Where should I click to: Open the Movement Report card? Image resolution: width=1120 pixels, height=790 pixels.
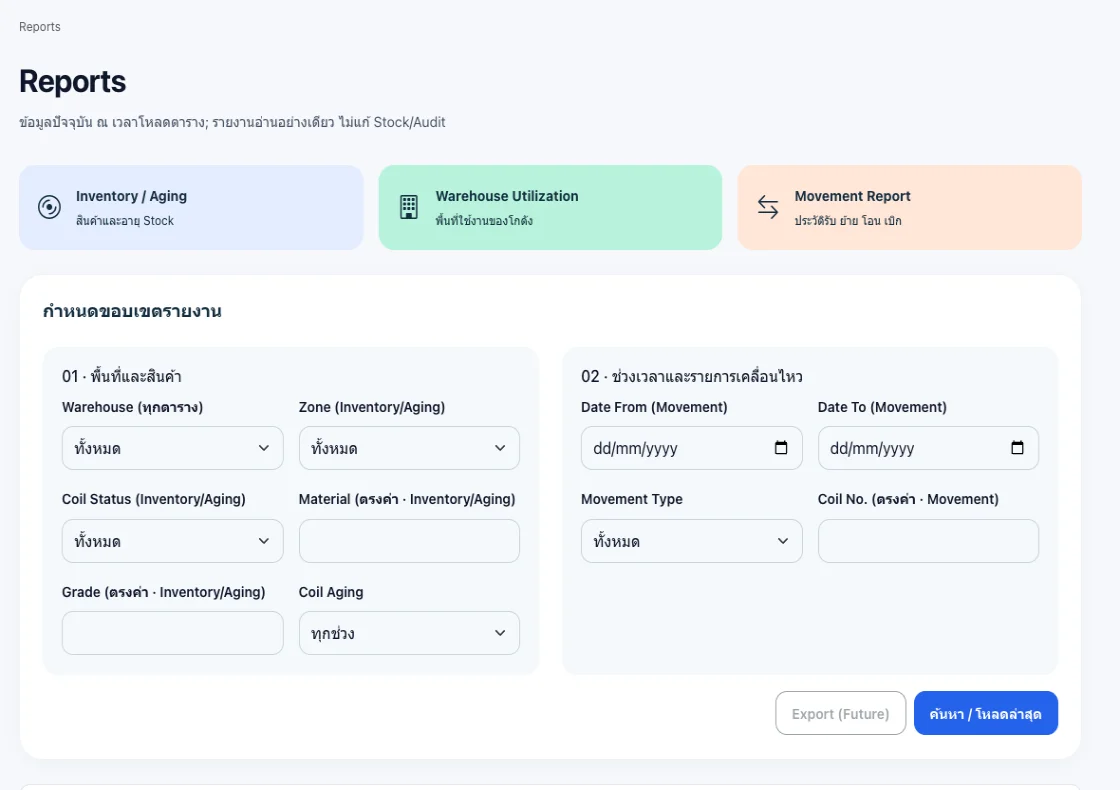[909, 208]
